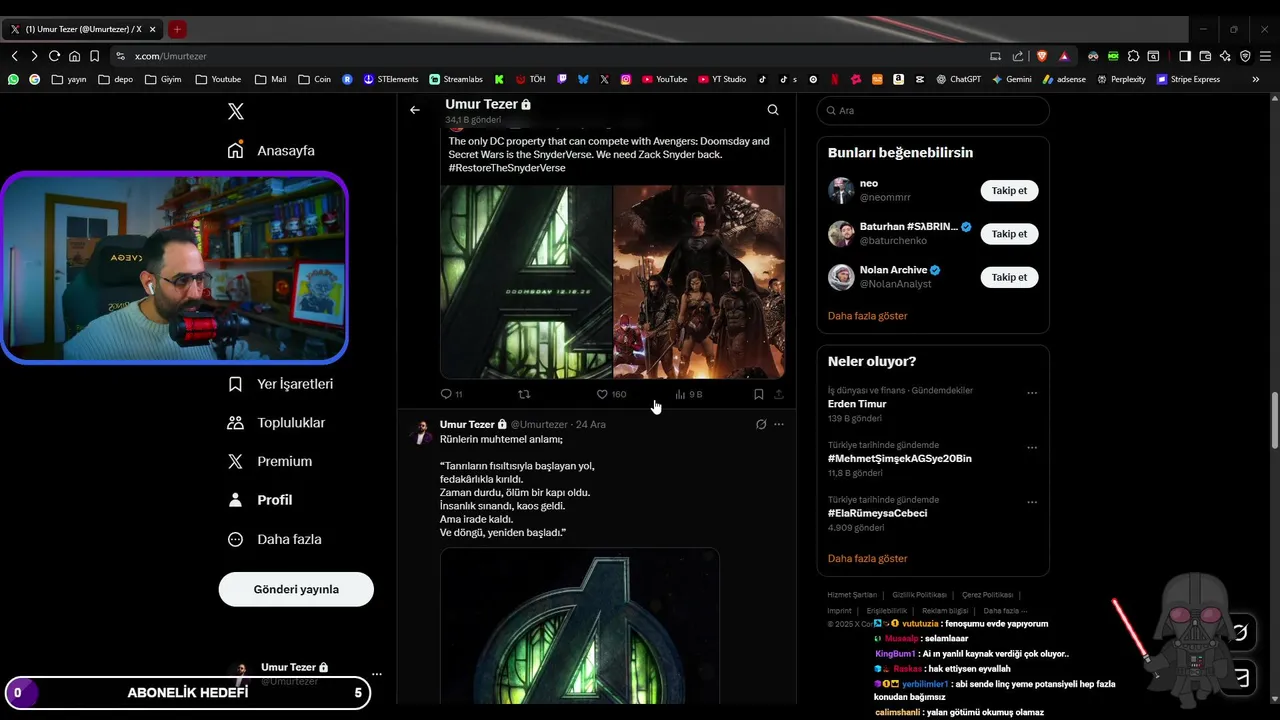Follow Baturhan with Takip et

(x=1009, y=233)
